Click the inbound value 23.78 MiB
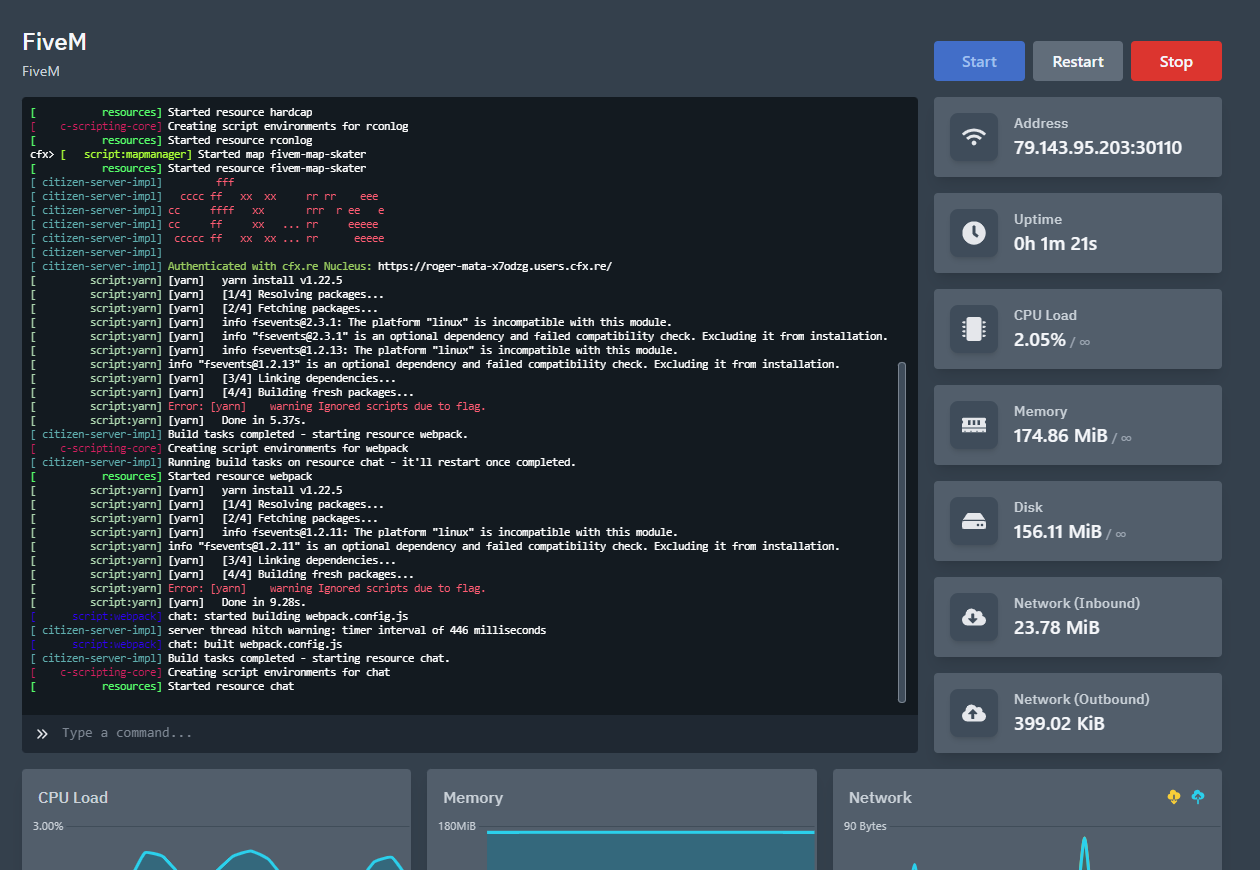This screenshot has height=870, width=1260. coord(1057,628)
